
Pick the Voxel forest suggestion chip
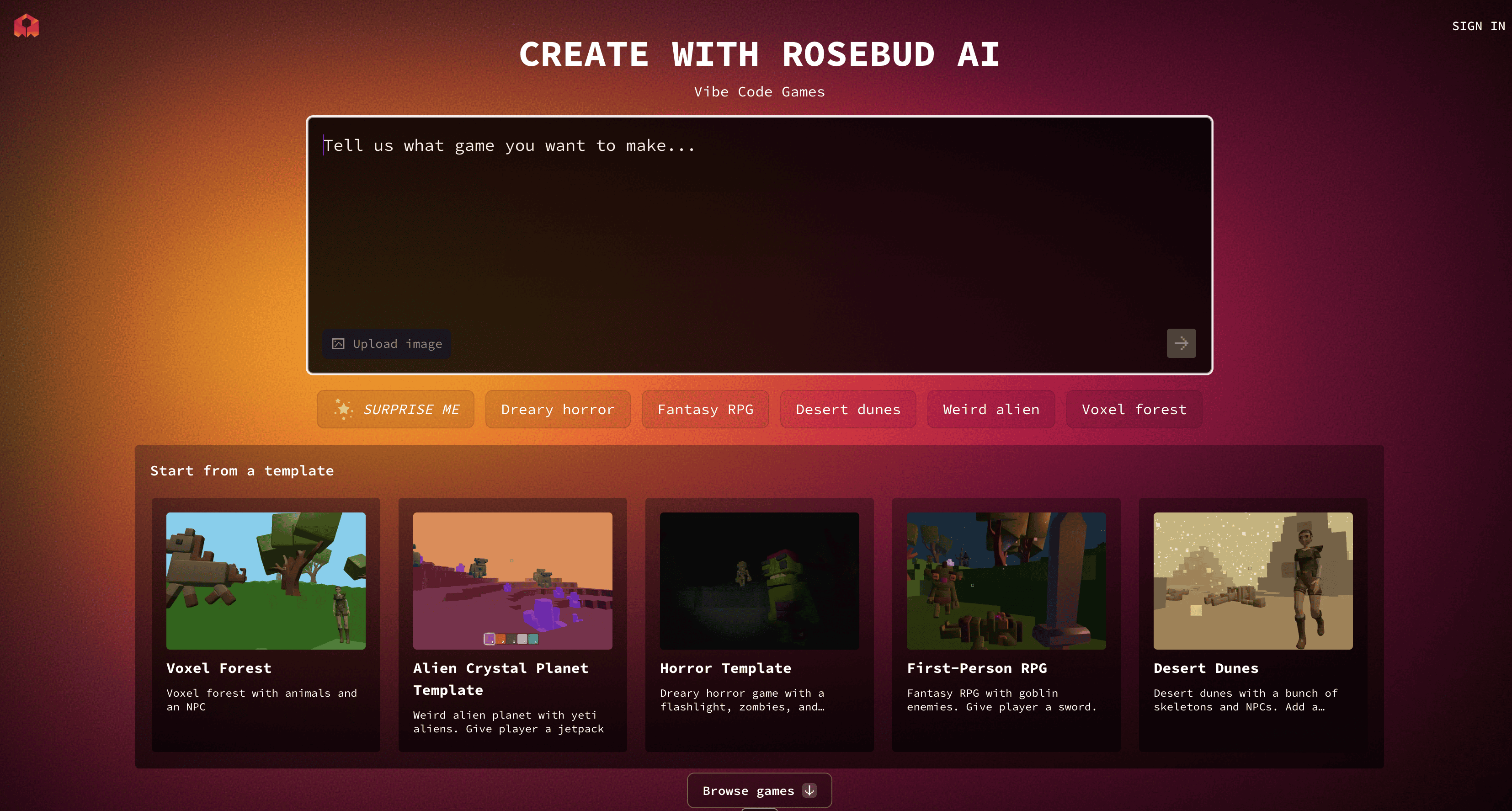[x=1134, y=409]
